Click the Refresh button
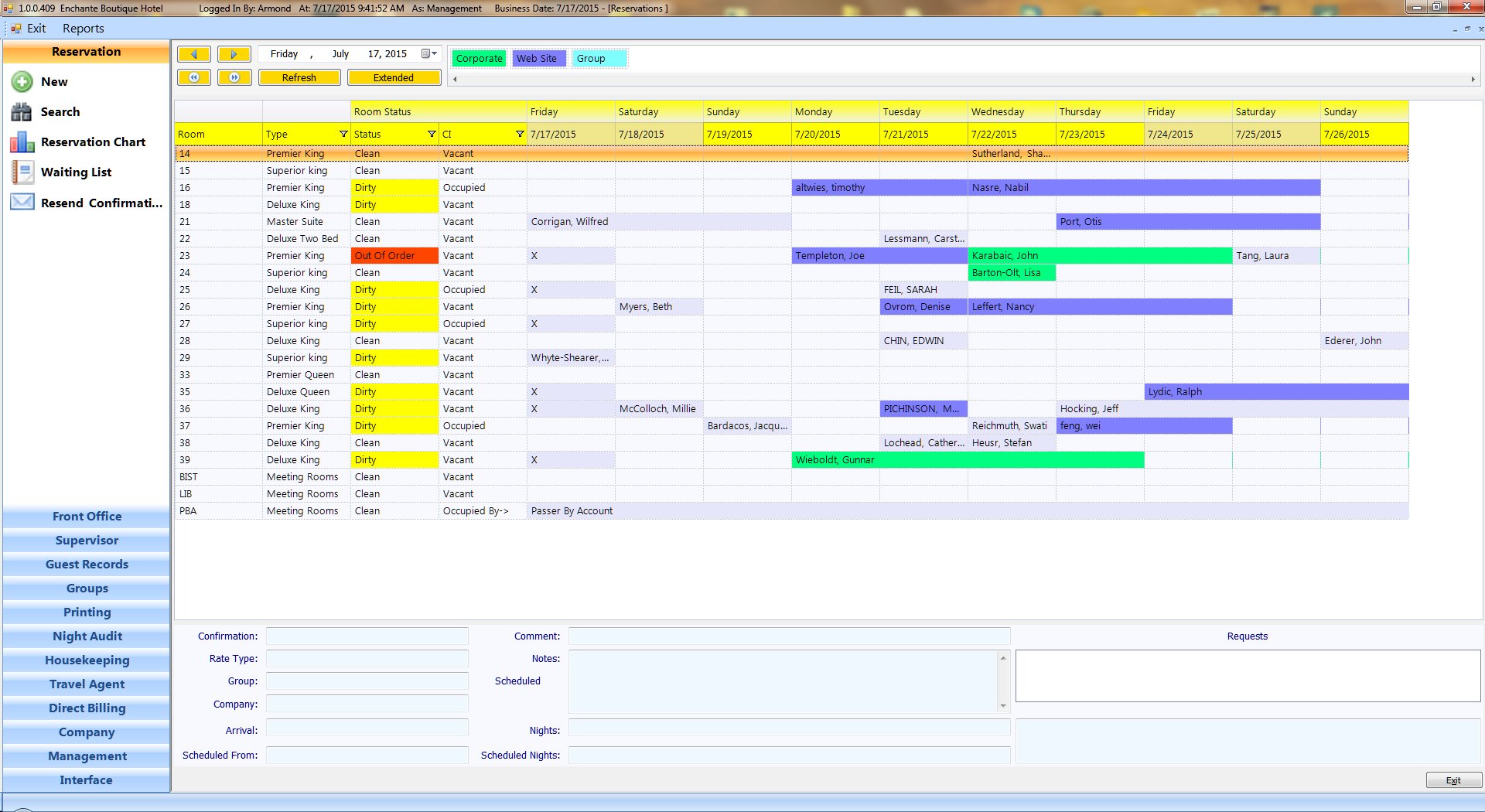 coord(299,77)
